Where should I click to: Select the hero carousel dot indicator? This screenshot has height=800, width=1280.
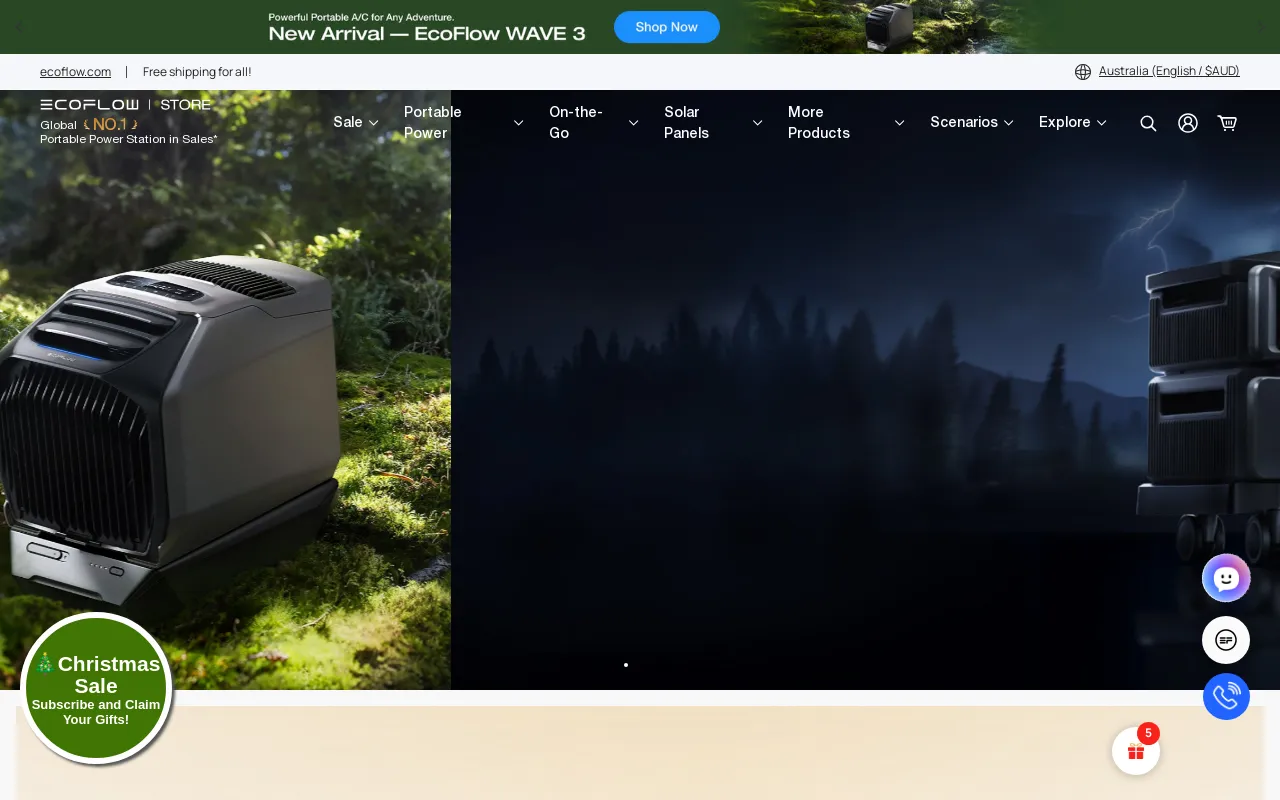tap(626, 665)
